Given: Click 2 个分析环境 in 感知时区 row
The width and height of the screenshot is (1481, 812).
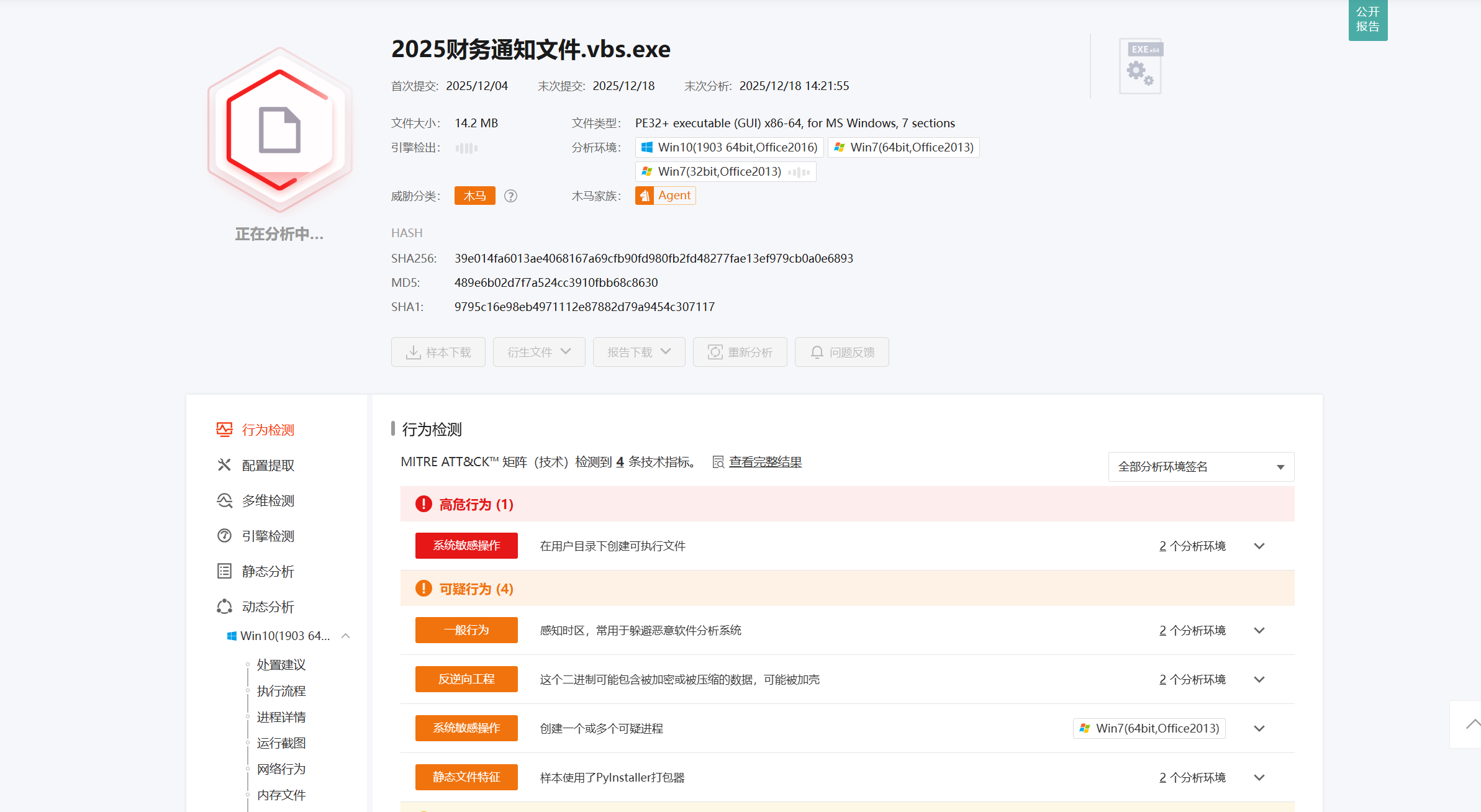Looking at the screenshot, I should click(x=1192, y=630).
